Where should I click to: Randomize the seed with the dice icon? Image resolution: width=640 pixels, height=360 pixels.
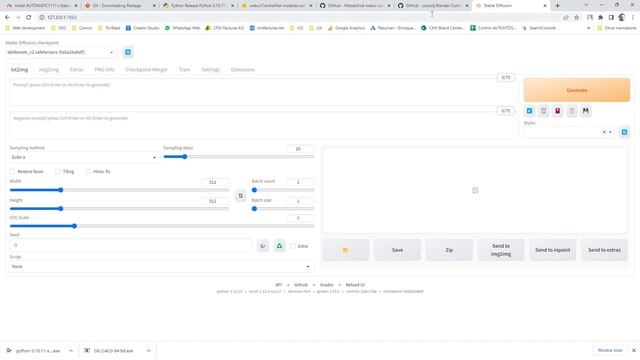coord(263,246)
